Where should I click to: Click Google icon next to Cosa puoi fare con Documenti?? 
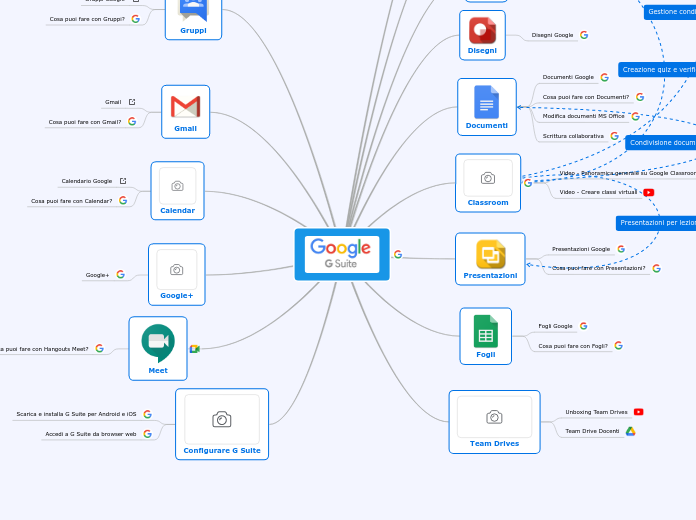[640, 97]
